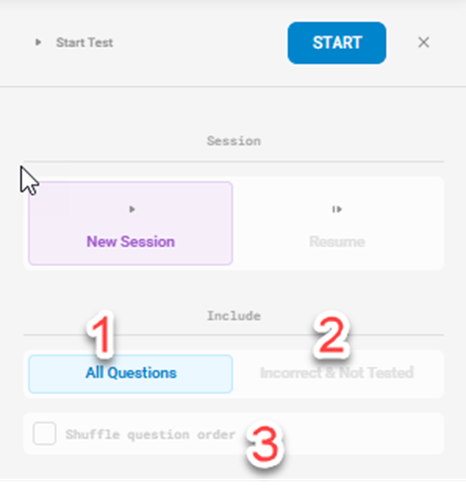
Task: Click the Shuffle question order label
Action: (150, 435)
